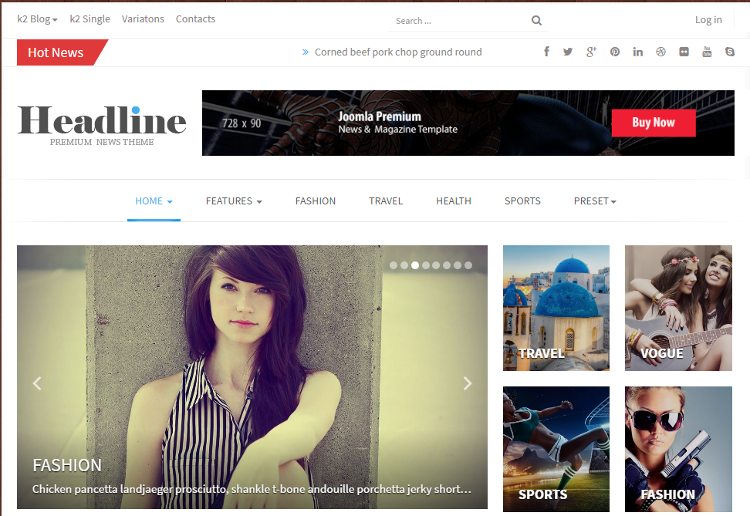Image resolution: width=750 pixels, height=516 pixels.
Task: Click the YouTube icon
Action: [x=707, y=52]
